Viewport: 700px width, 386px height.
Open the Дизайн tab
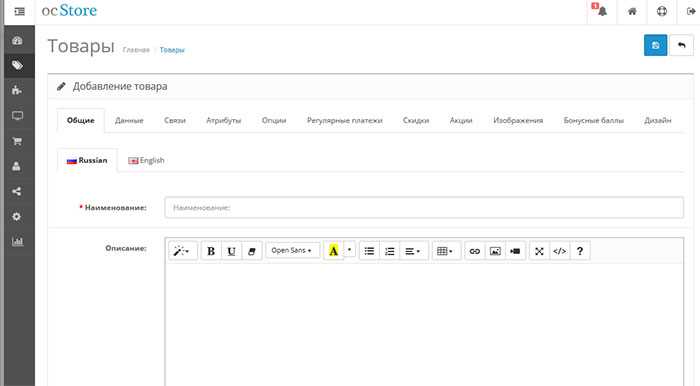(657, 120)
